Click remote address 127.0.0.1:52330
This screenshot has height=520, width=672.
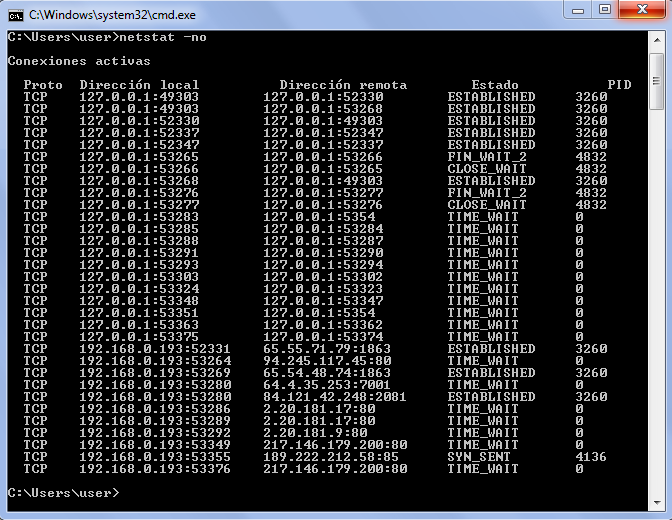click(323, 97)
